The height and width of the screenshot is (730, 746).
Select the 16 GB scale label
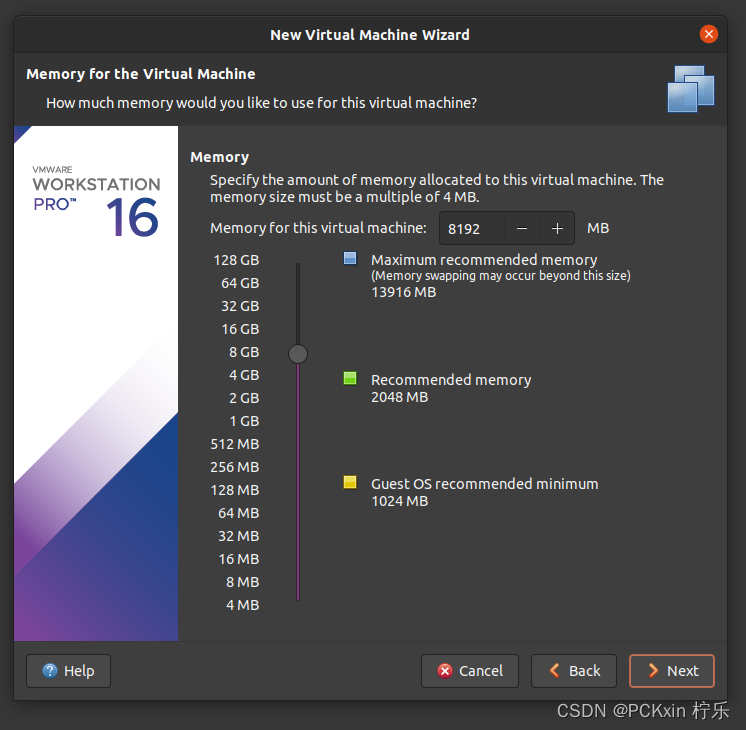click(240, 329)
